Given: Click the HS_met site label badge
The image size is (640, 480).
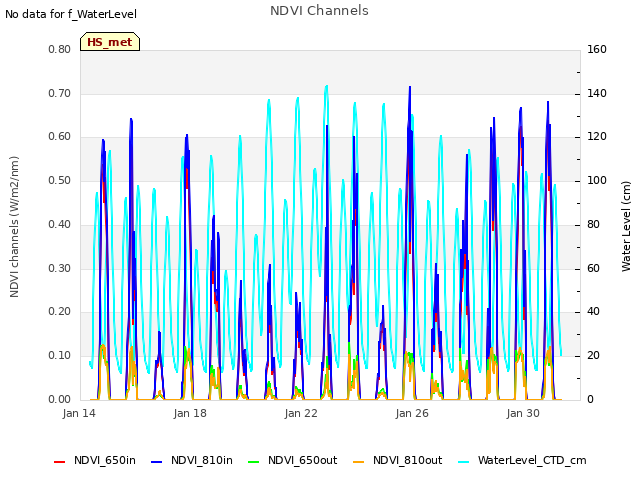Looking at the screenshot, I should pyautogui.click(x=110, y=42).
